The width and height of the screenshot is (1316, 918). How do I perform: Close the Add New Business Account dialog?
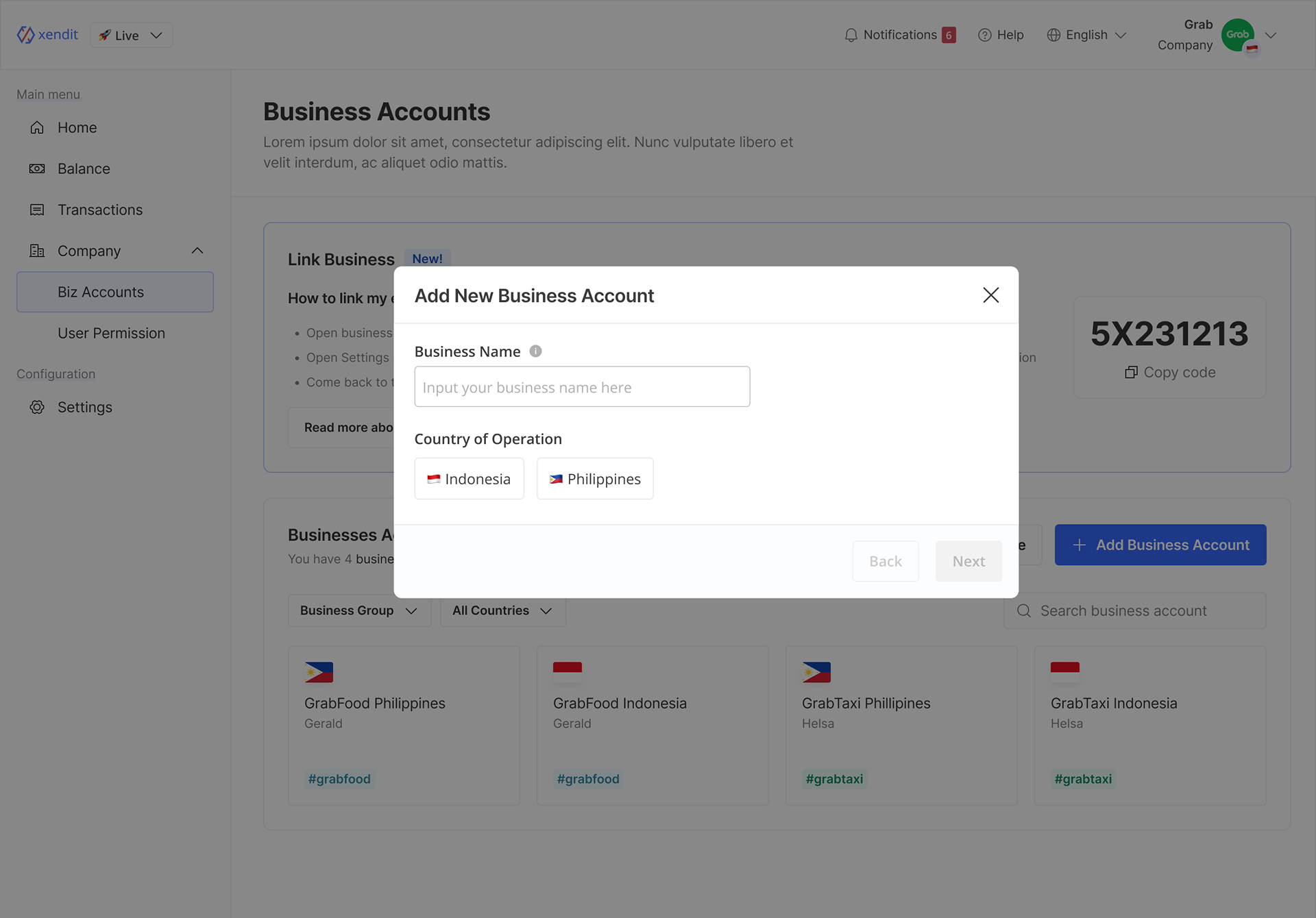tap(990, 295)
